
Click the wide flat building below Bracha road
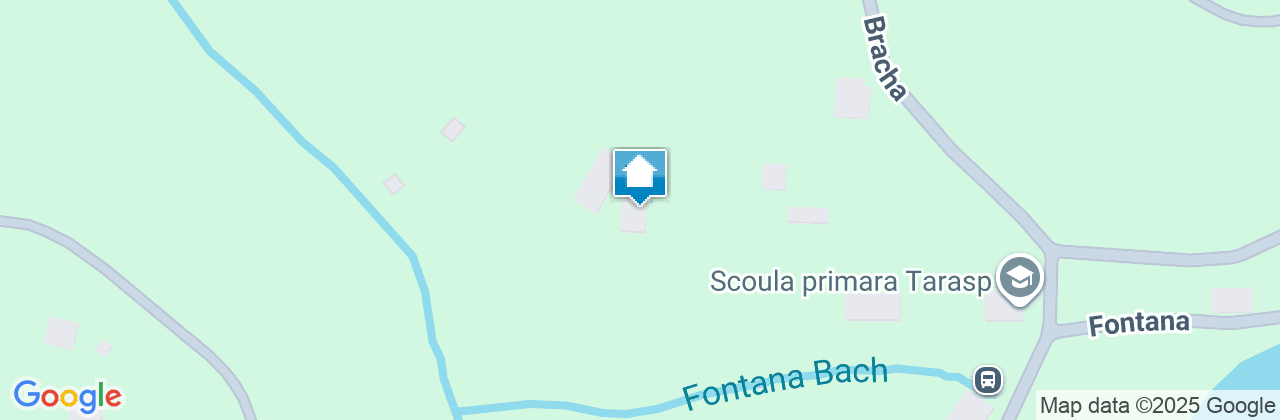click(808, 215)
